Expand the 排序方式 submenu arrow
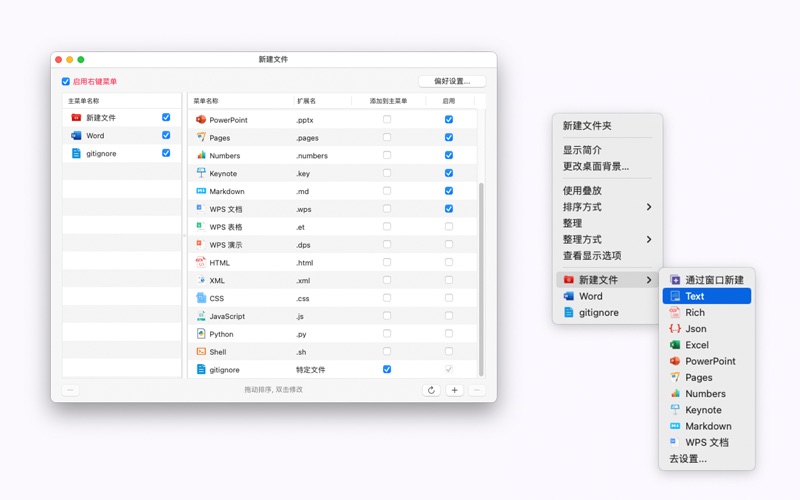The image size is (800, 500). [x=649, y=207]
